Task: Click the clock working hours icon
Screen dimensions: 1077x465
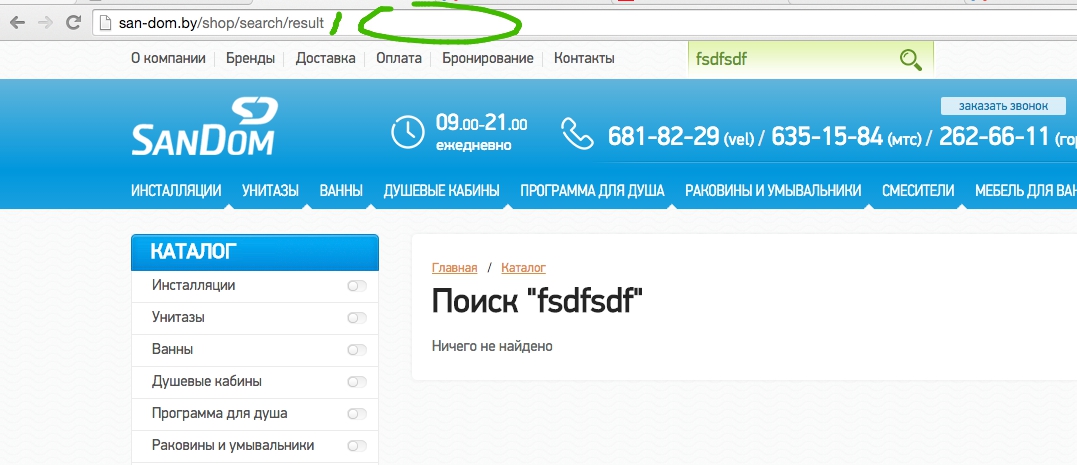Action: [407, 132]
